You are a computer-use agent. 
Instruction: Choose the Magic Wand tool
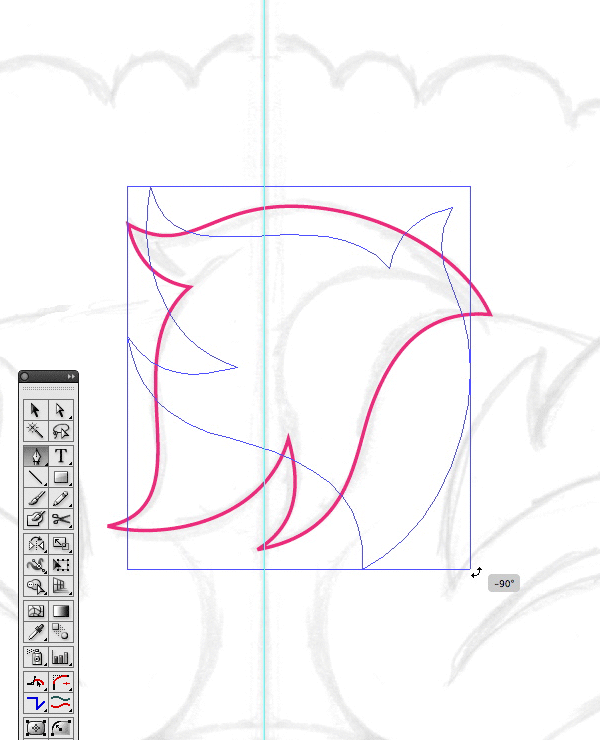coord(36,430)
